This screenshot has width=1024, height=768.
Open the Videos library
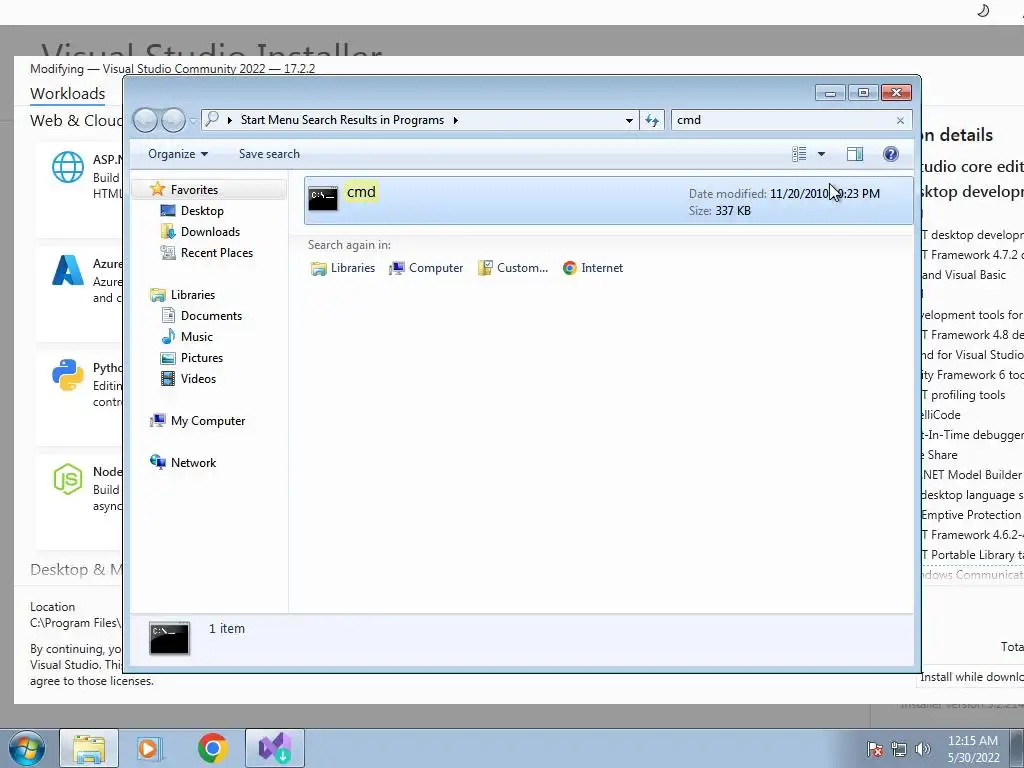click(198, 379)
